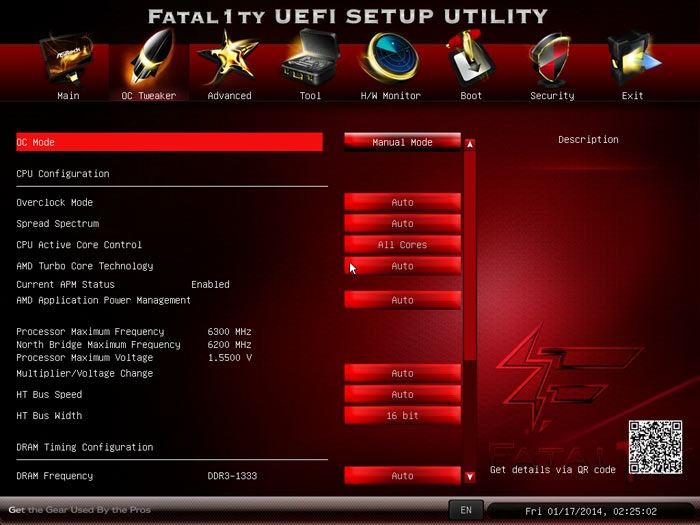Open the Spread Spectrum Auto dropdown
Screen dimensions: 700x525
(402, 223)
